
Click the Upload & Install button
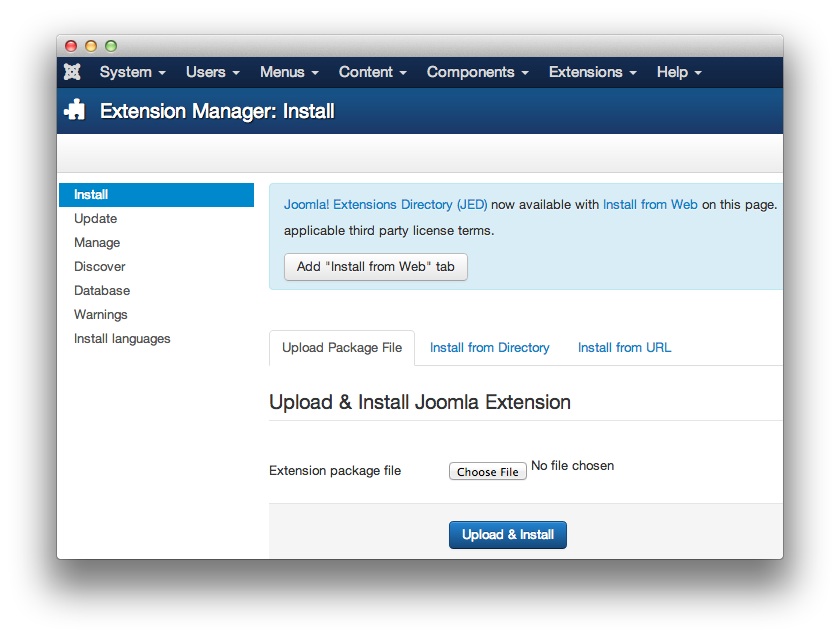[x=507, y=535]
